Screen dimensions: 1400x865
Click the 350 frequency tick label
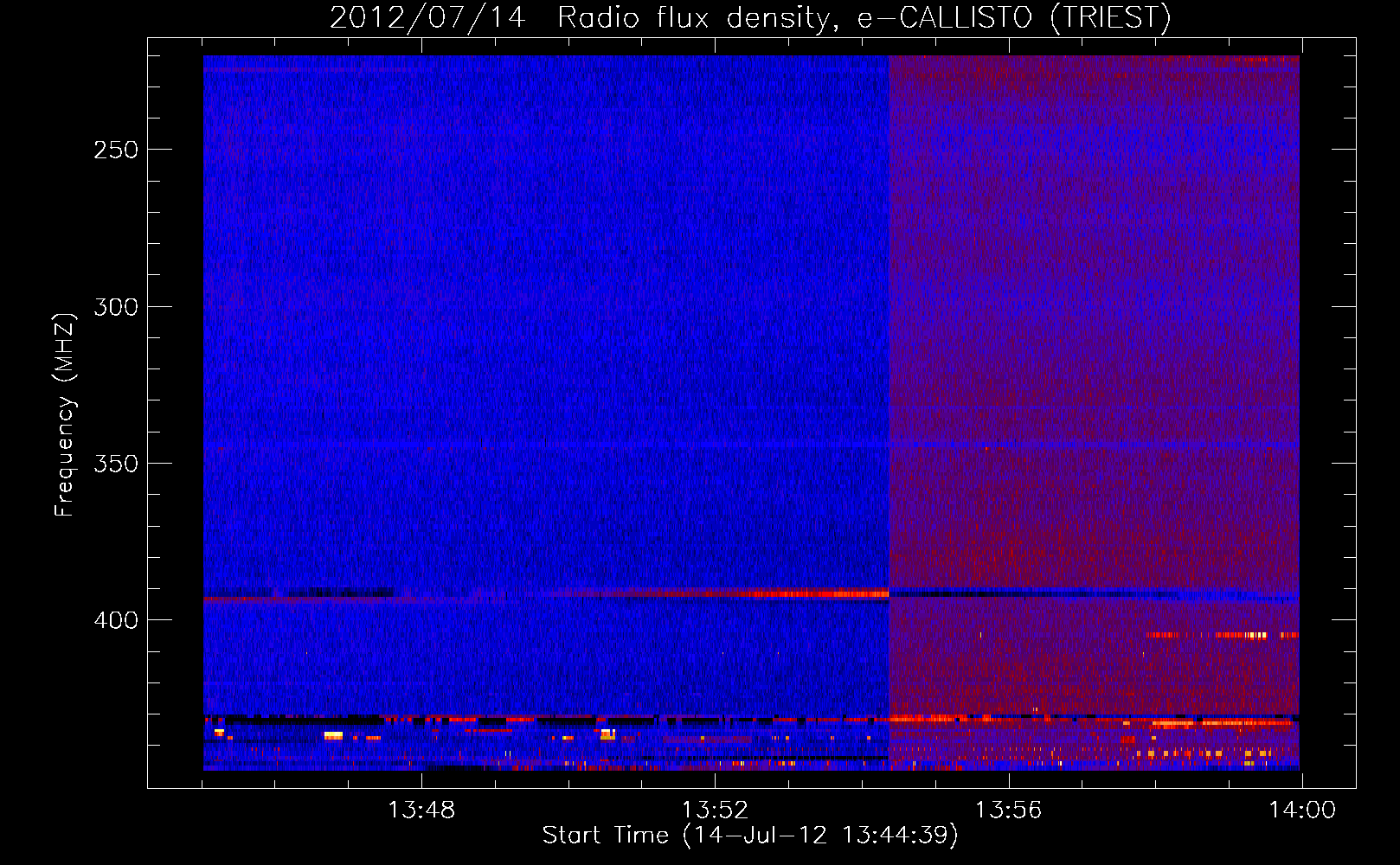point(116,464)
